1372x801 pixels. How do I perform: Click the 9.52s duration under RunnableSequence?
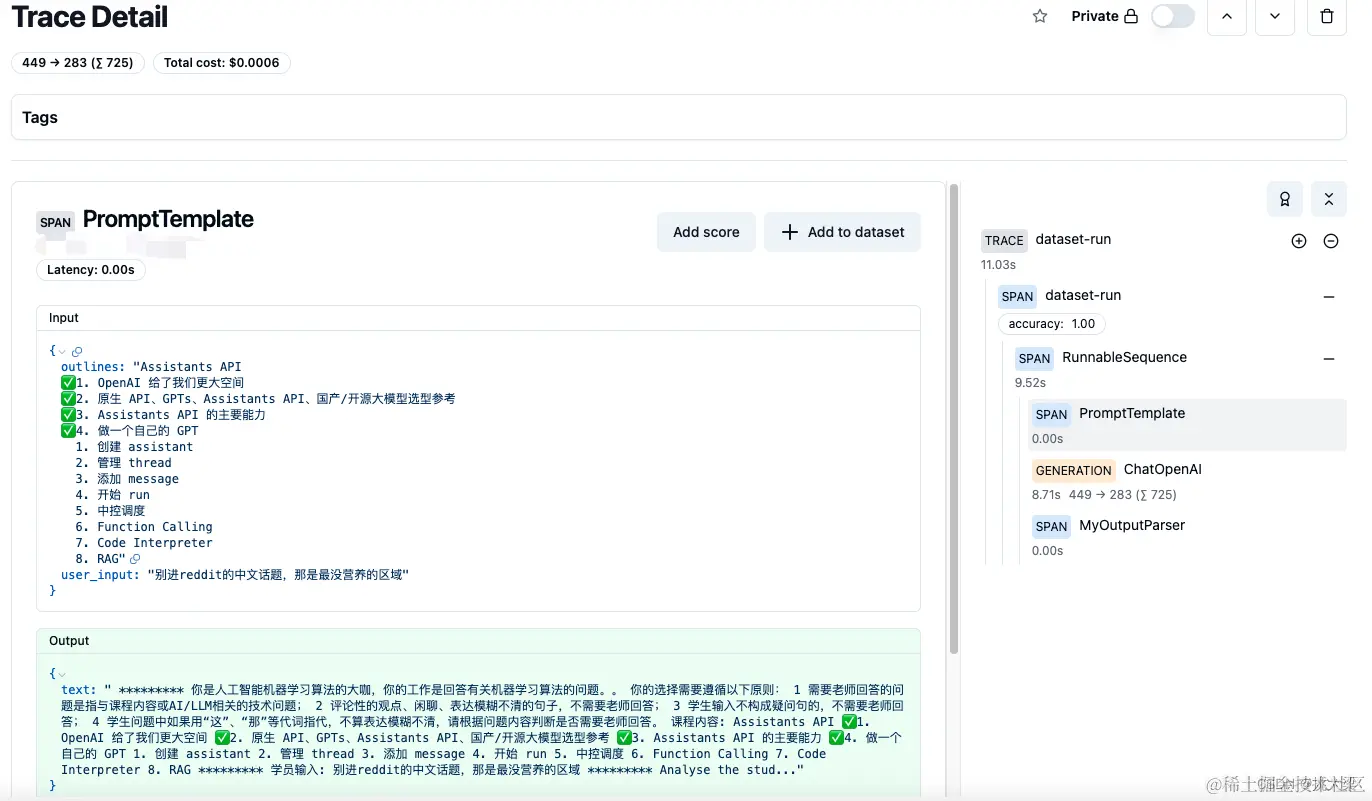[1030, 383]
